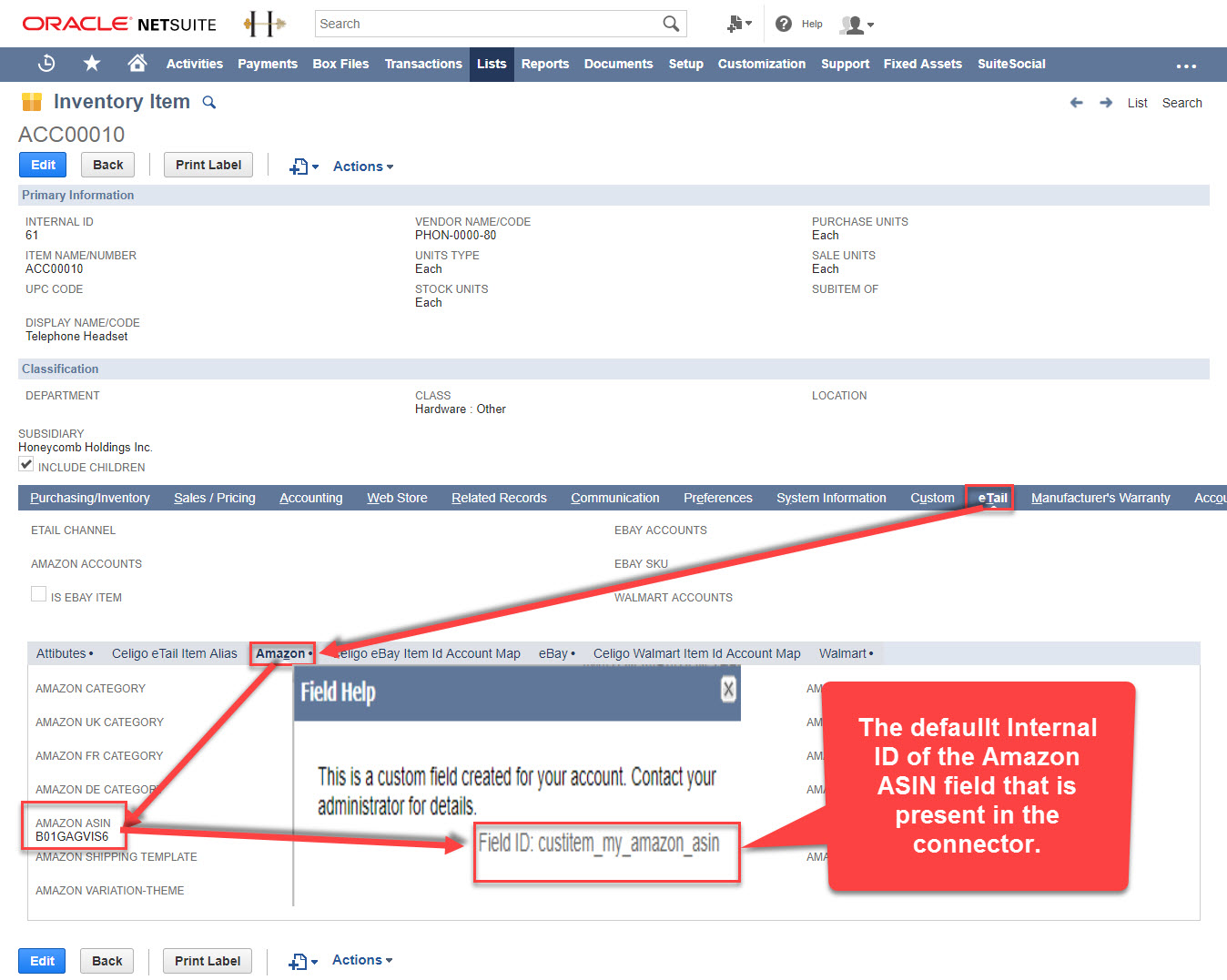The height and width of the screenshot is (980, 1227).
Task: Go to previous record arrow
Action: (1076, 103)
